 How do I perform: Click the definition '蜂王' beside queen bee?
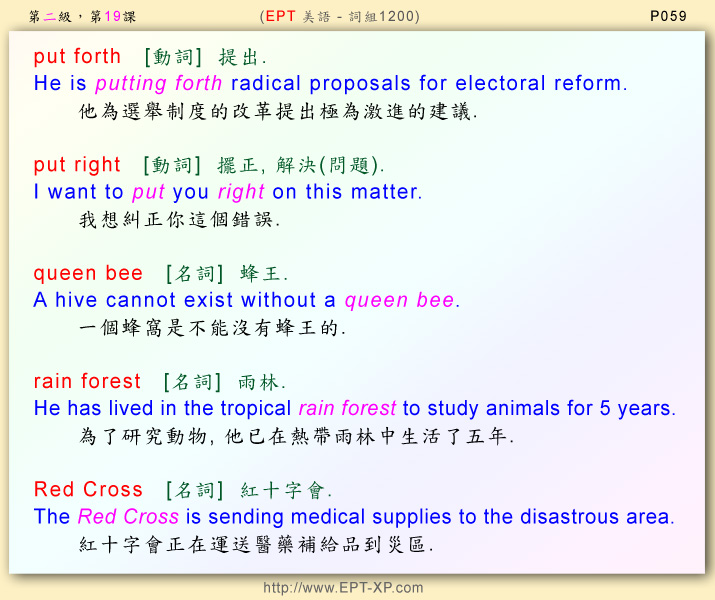tap(264, 274)
